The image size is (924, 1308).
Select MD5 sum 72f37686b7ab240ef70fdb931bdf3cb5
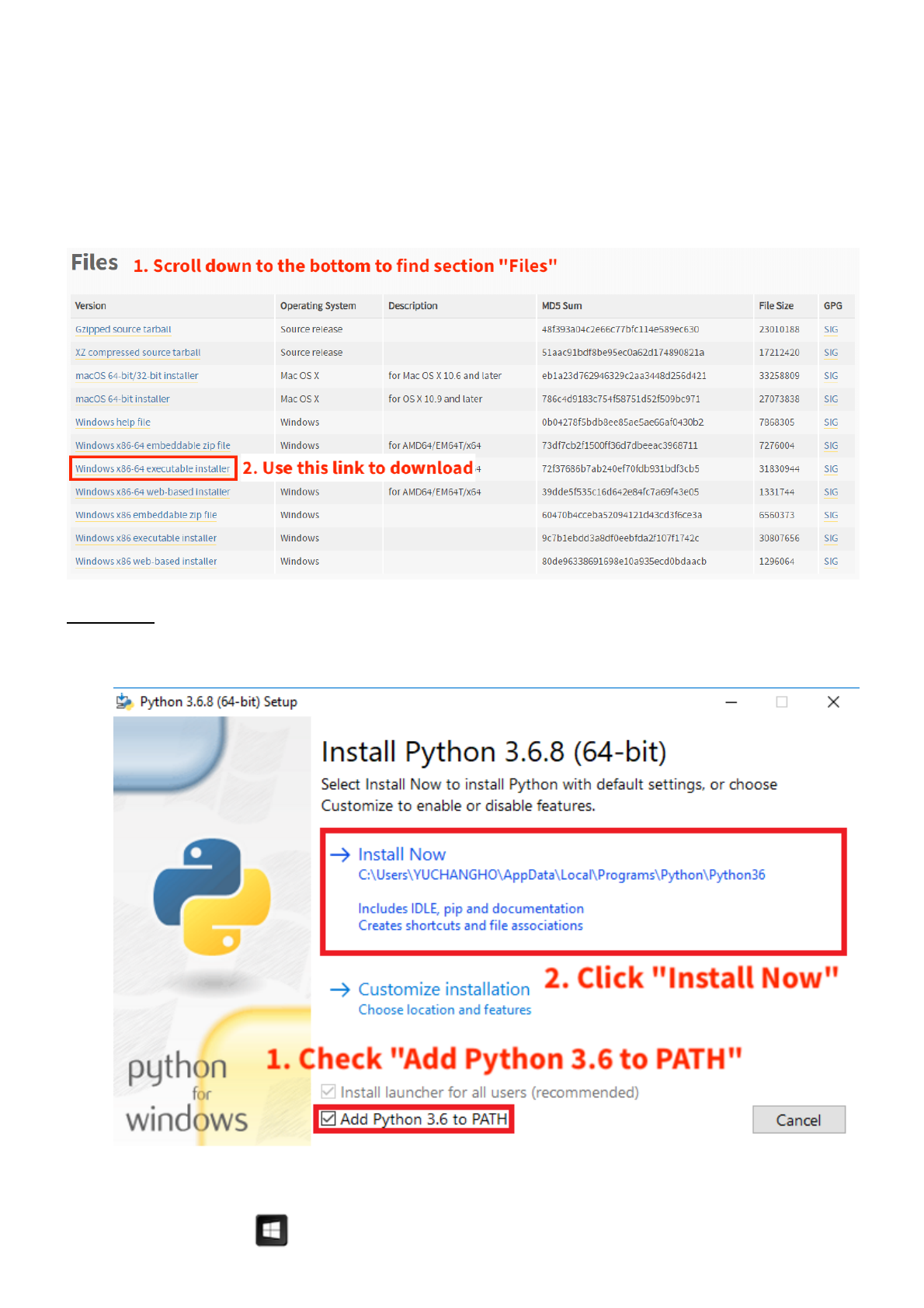(x=620, y=469)
